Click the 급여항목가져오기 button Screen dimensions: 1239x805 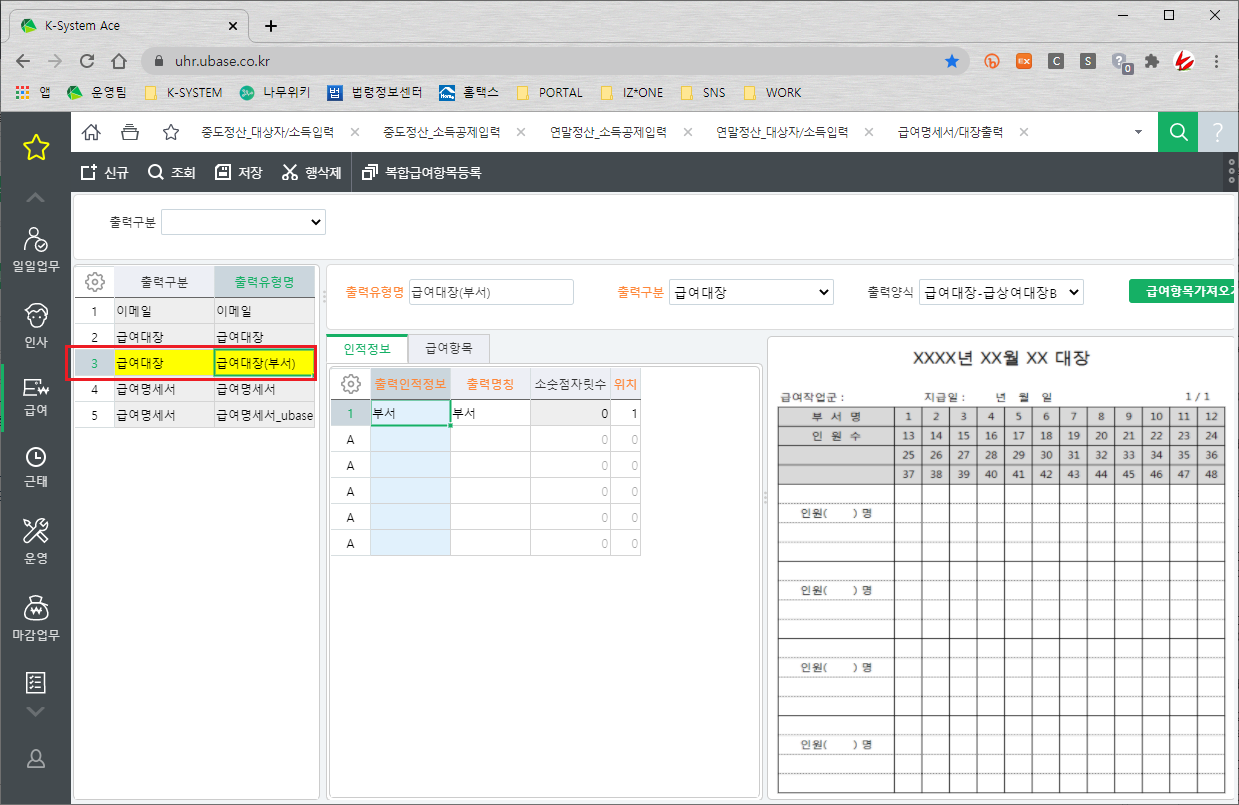(x=1183, y=291)
